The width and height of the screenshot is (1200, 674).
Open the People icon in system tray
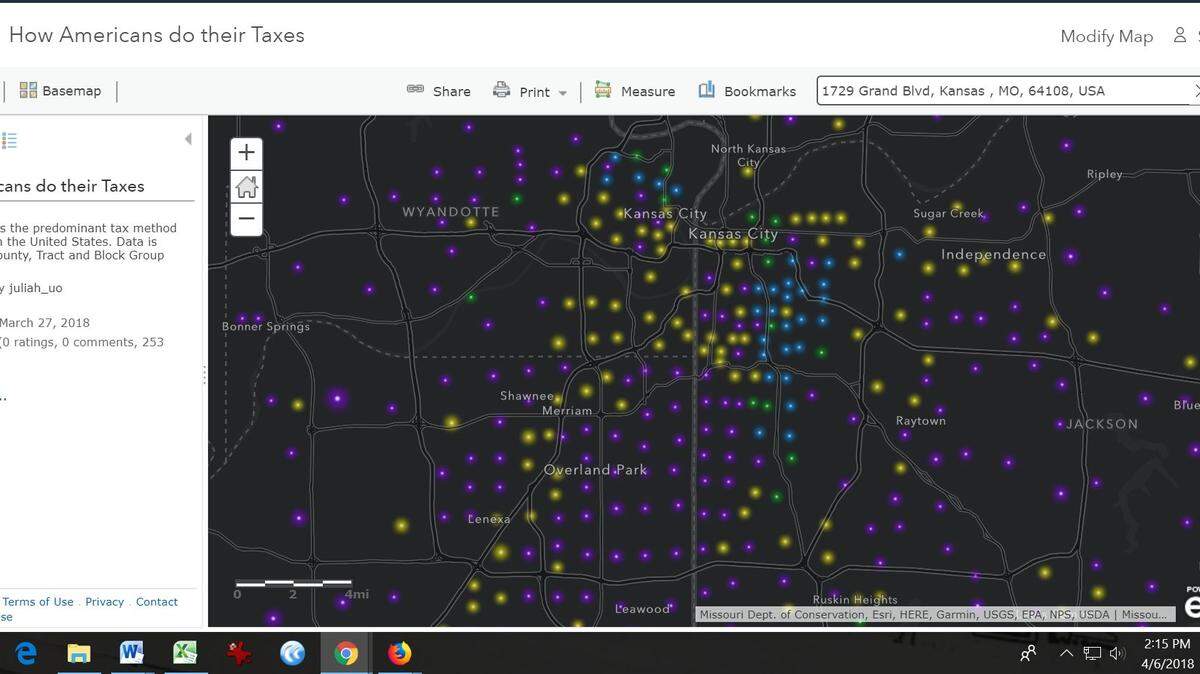point(1028,654)
